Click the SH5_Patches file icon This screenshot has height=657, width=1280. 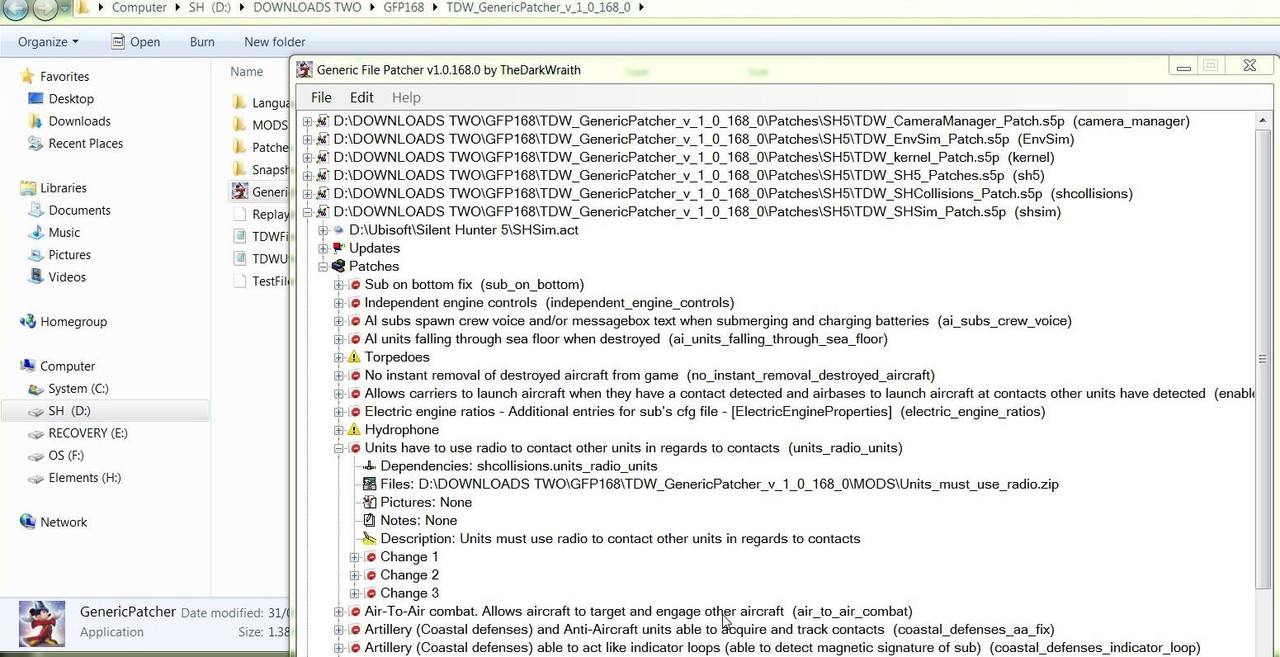(322, 175)
